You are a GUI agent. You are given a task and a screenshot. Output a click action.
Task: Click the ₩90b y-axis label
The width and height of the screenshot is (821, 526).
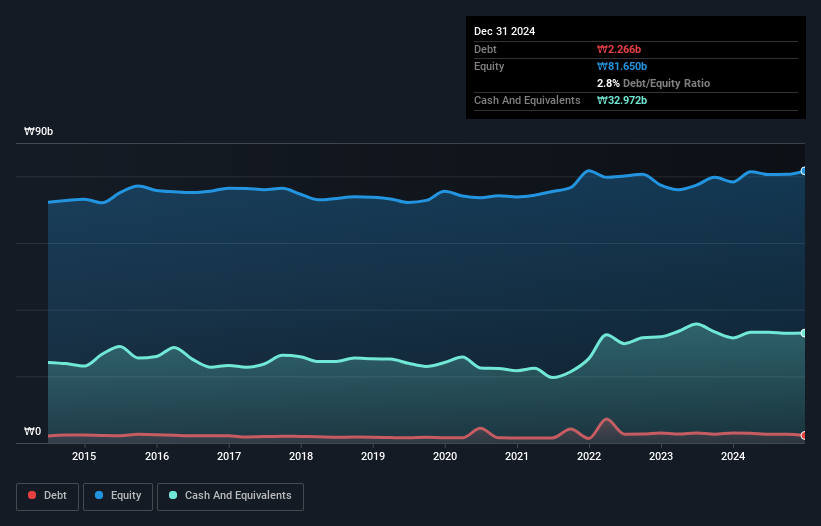(39, 131)
